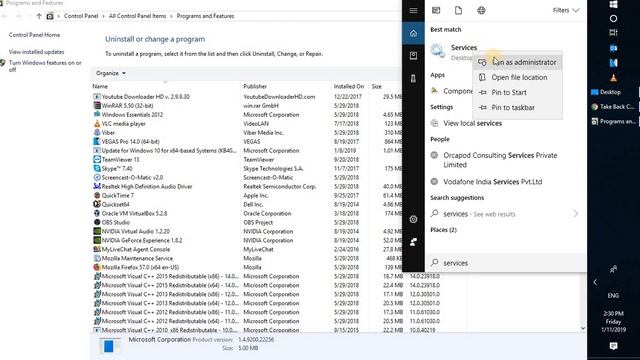Click the Windows Start button on taskbar
640x360 pixels.
point(613,4)
